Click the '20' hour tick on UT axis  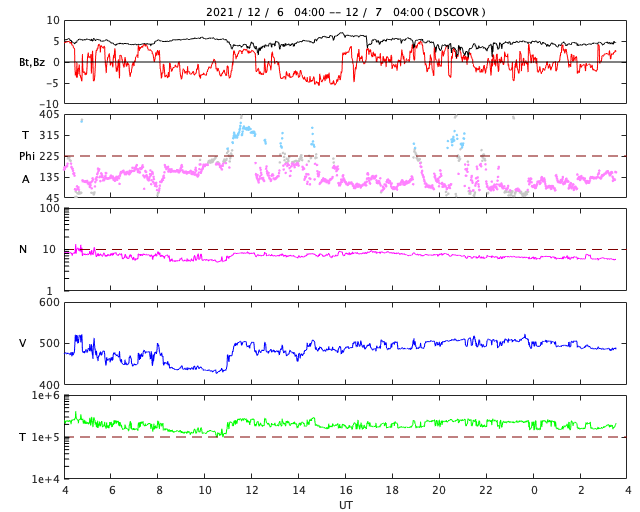pyautogui.click(x=439, y=490)
